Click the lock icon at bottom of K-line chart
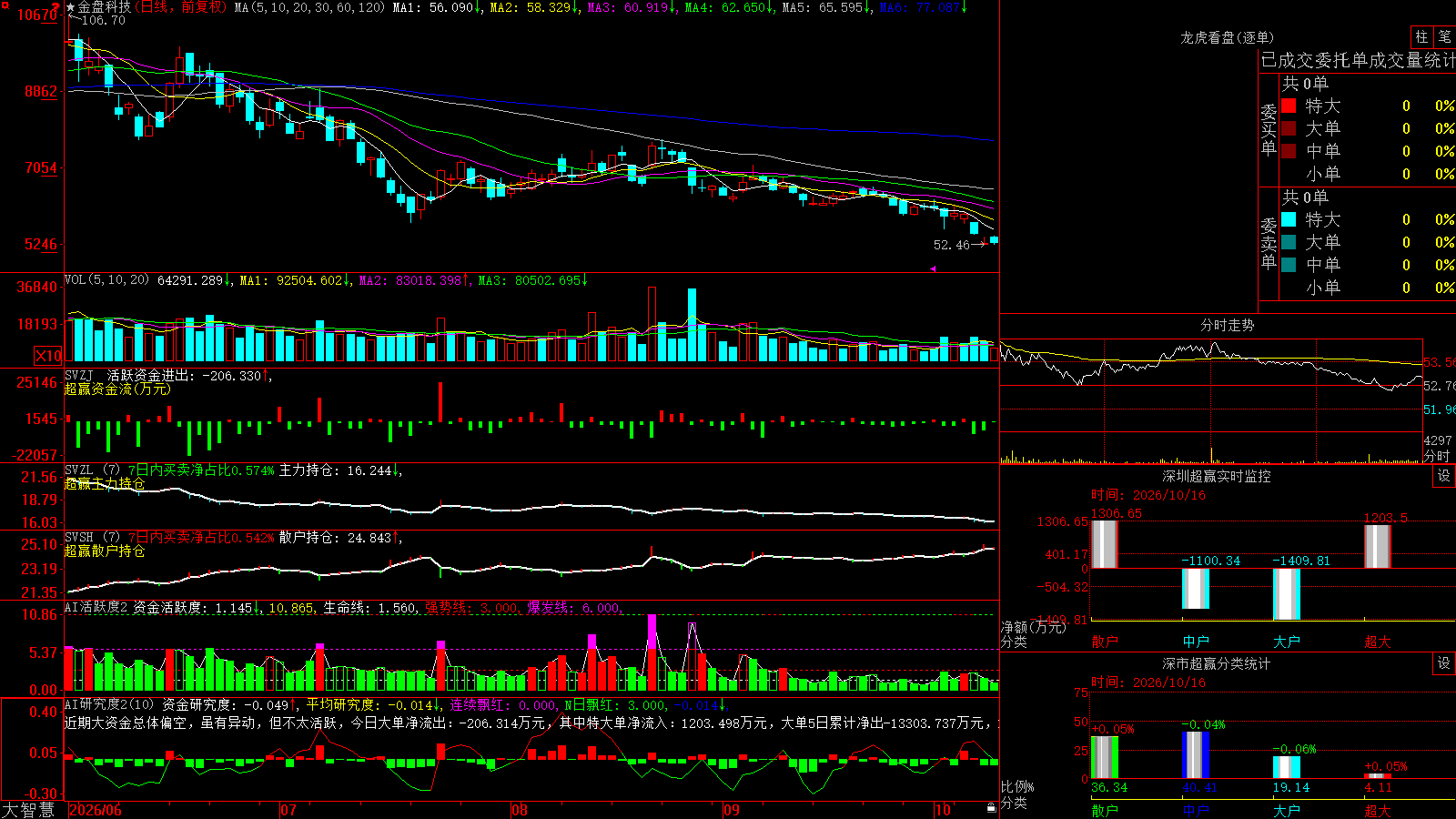 click(x=992, y=808)
